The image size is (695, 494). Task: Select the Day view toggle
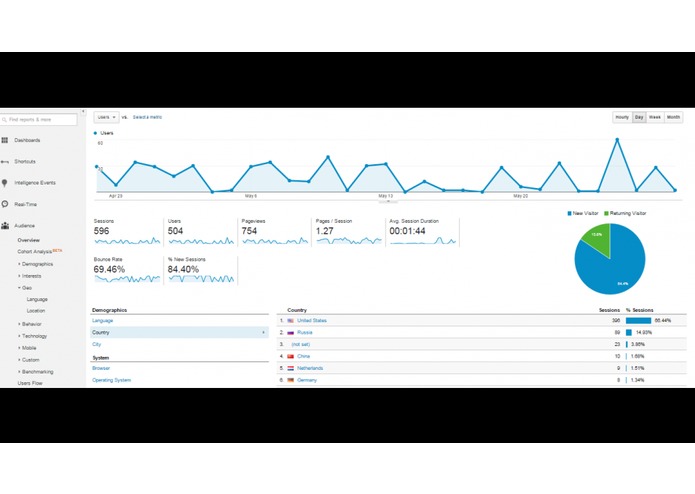coord(639,117)
